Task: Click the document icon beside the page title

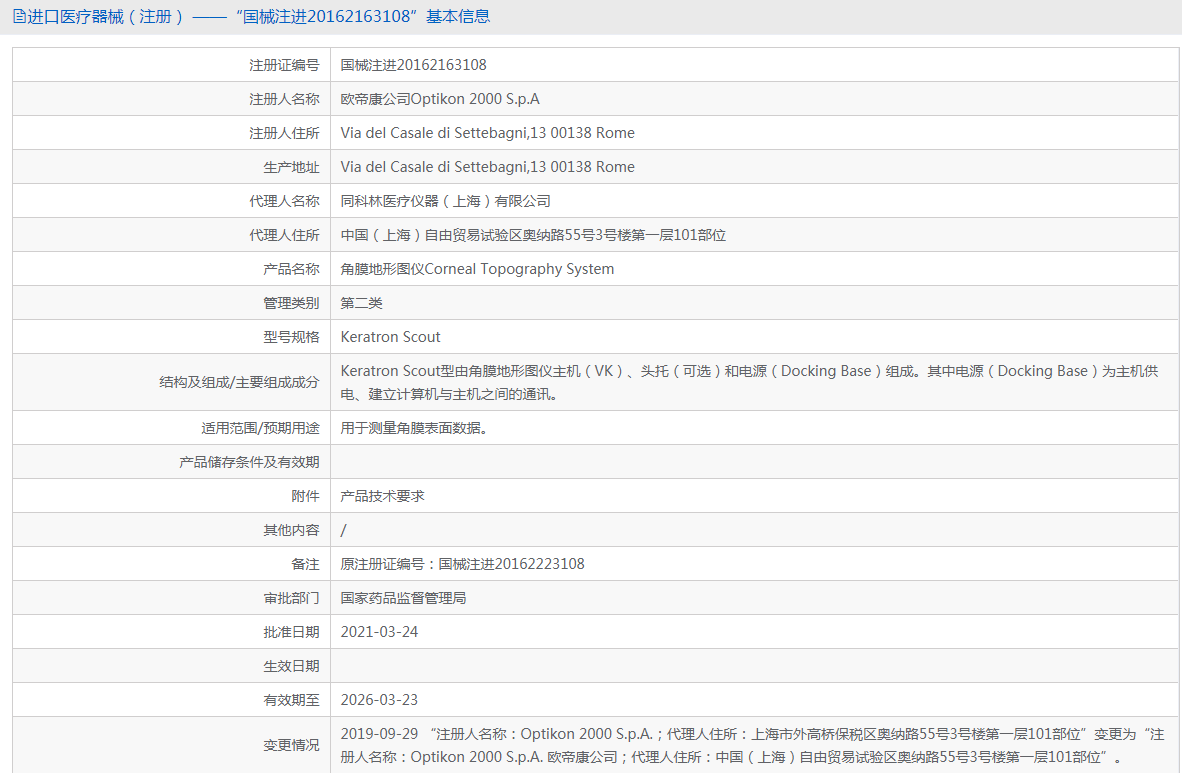Action: coord(19,17)
